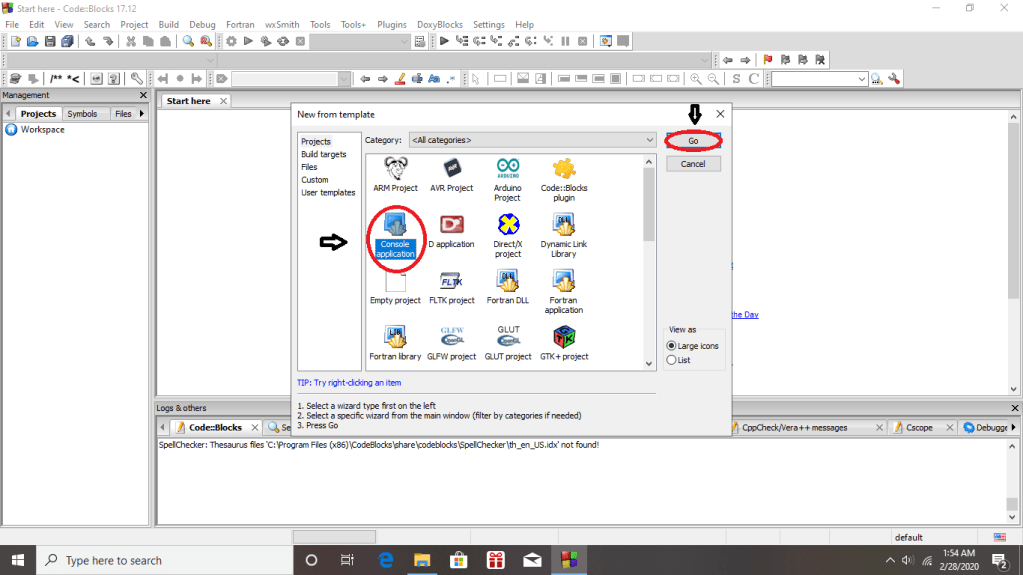Switch to the Symbols tab

click(x=82, y=114)
